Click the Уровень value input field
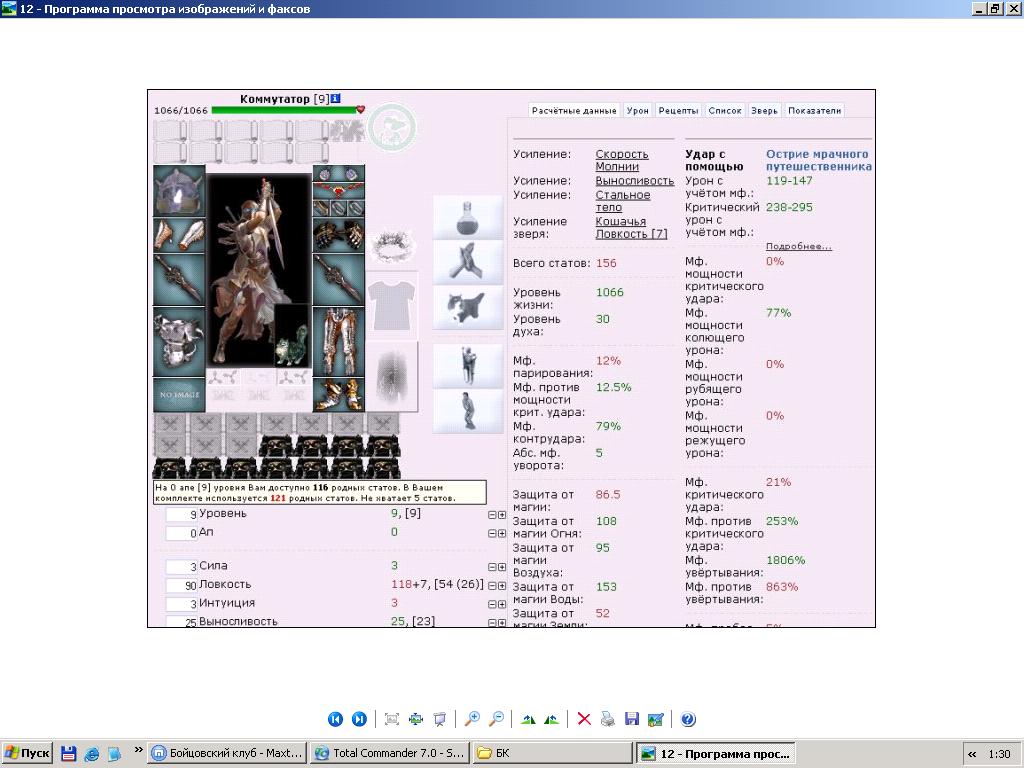1024x768 pixels. tap(182, 515)
